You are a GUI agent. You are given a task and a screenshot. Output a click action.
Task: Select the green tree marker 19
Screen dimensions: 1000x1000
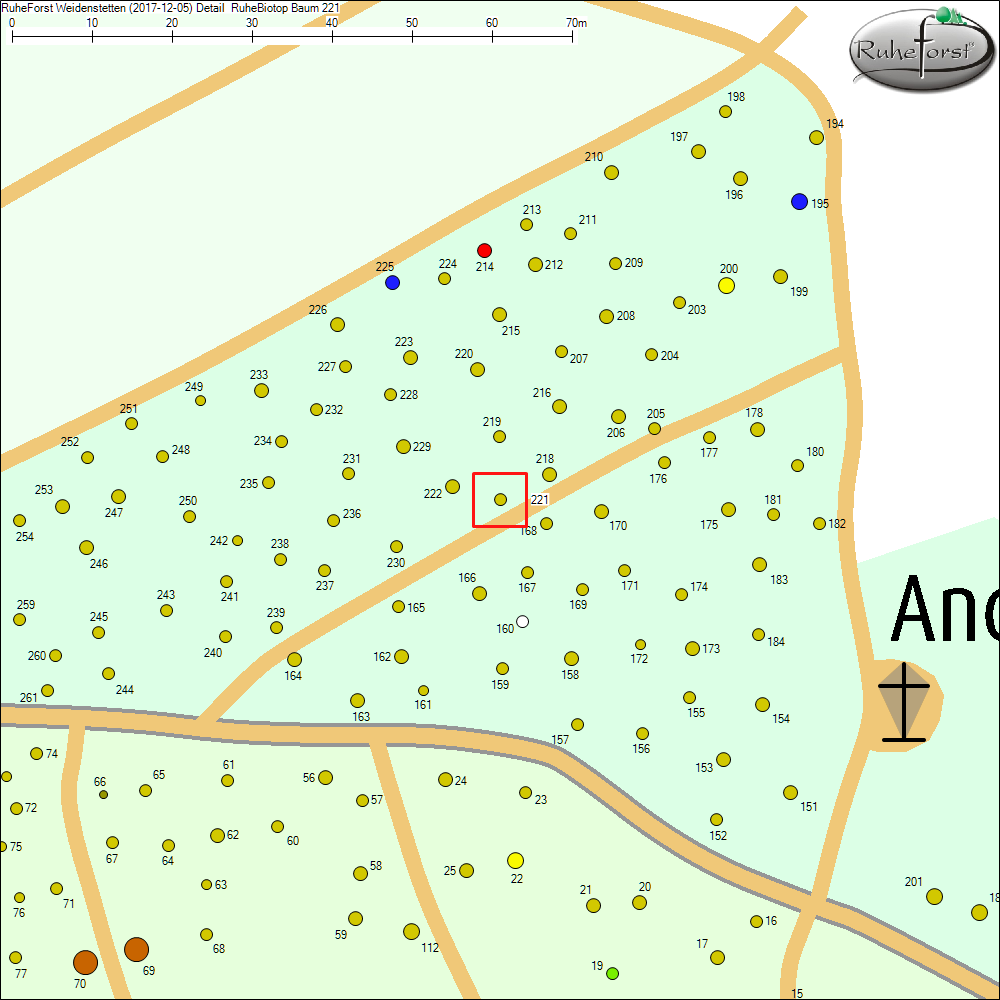click(x=613, y=973)
